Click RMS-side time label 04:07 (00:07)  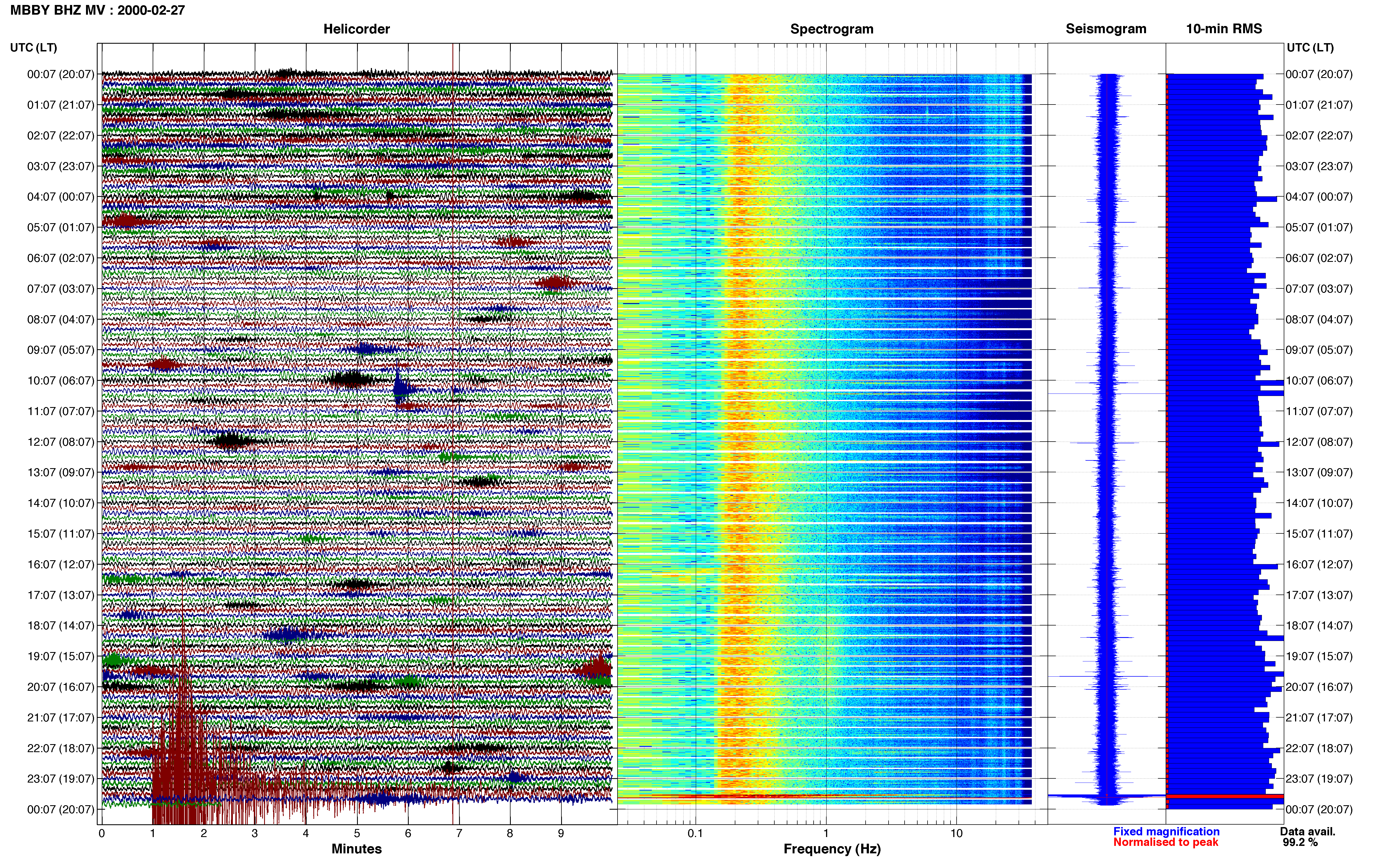(1319, 197)
